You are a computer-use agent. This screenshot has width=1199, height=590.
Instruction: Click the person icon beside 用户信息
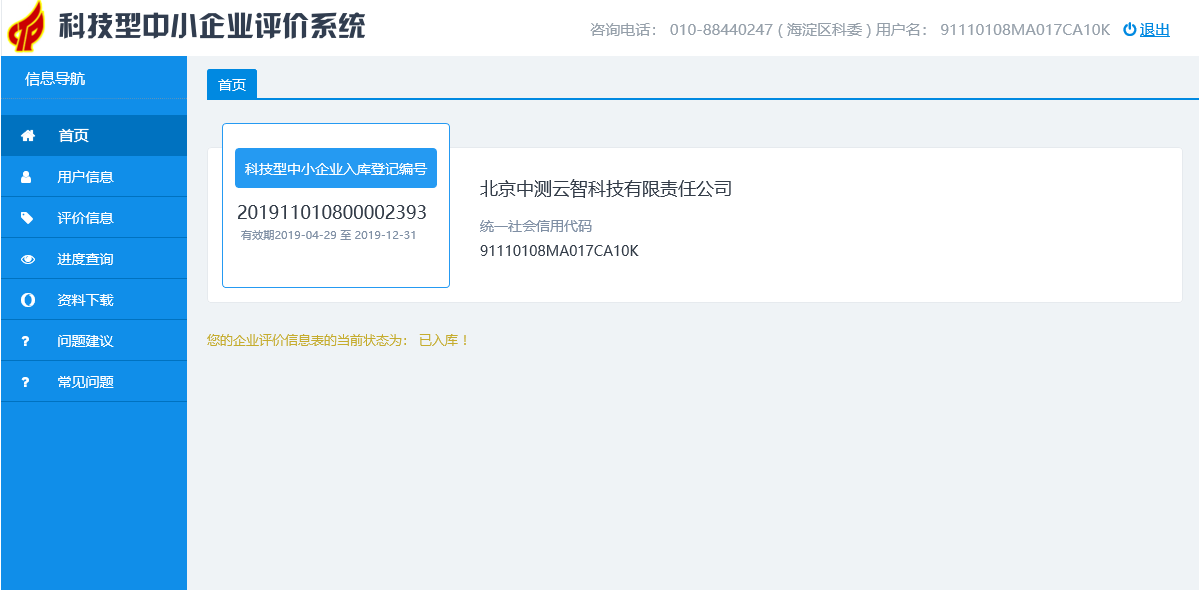click(27, 177)
